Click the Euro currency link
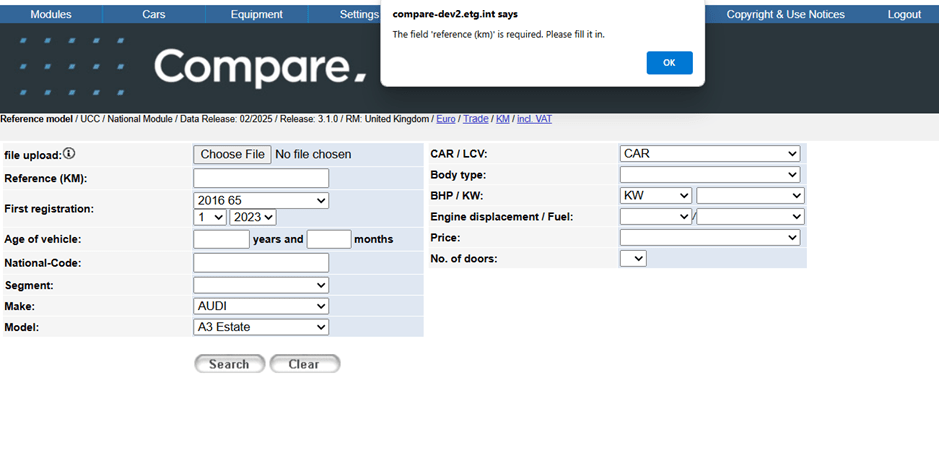Viewport: 939px width, 464px height. (x=446, y=119)
